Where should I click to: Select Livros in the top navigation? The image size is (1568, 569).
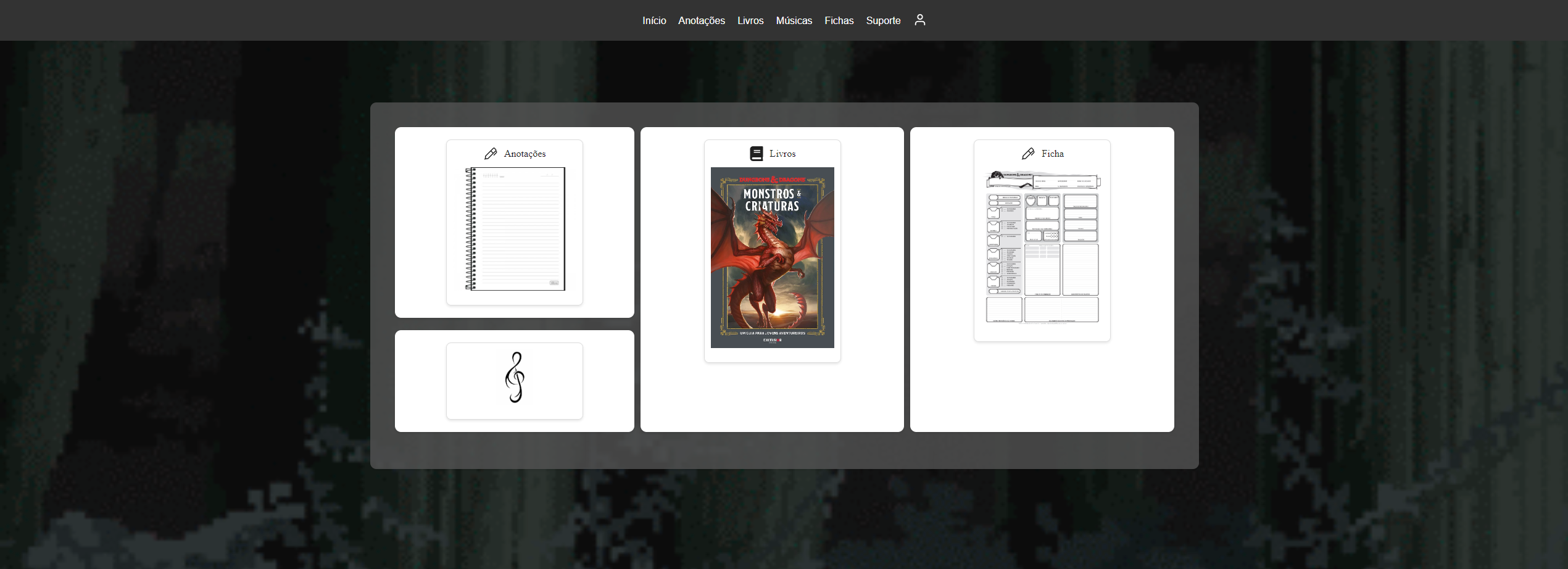[750, 20]
